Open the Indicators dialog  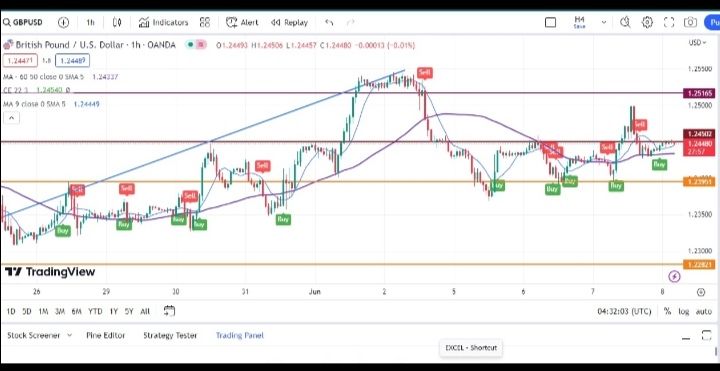pos(163,22)
